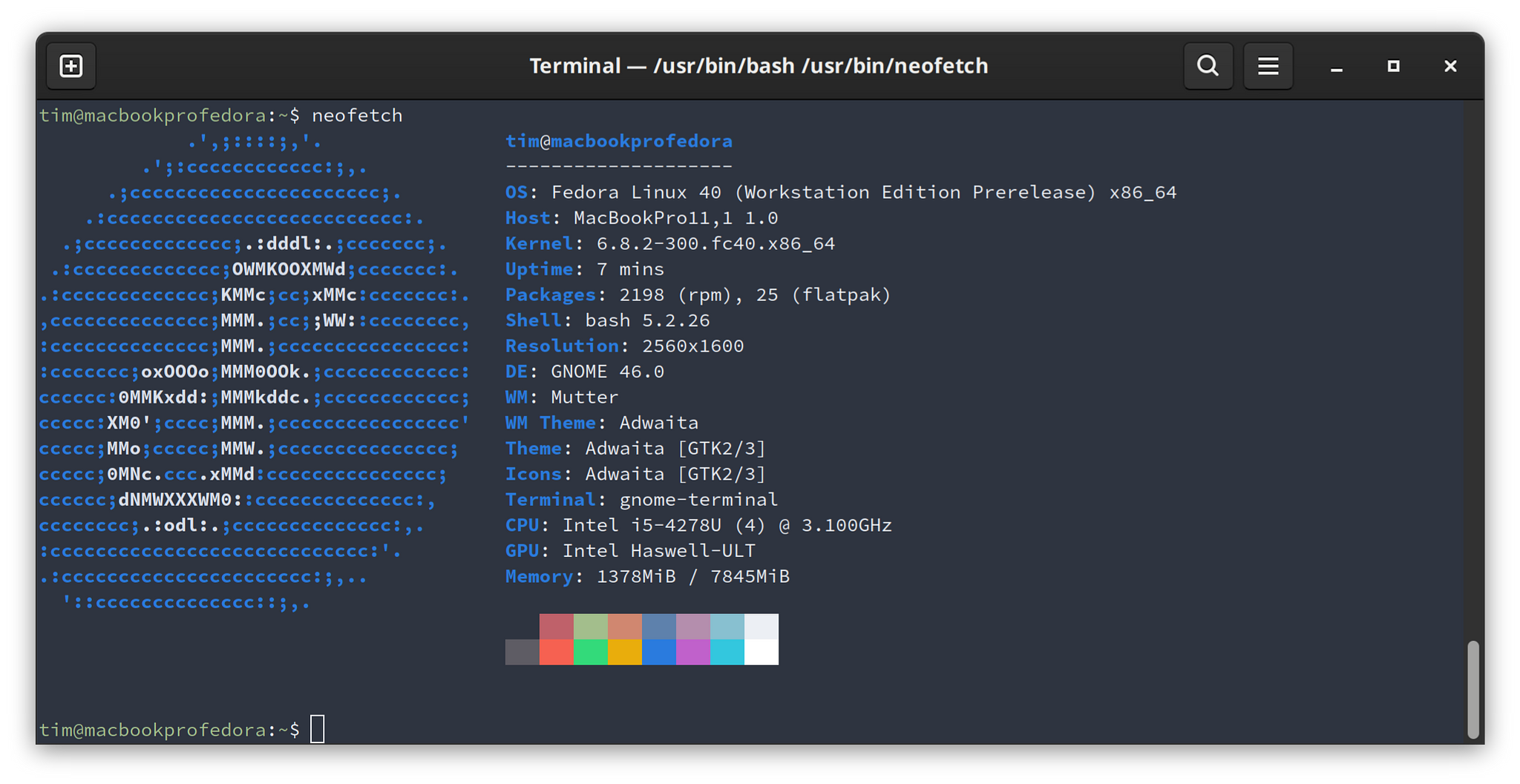
Task: Click the window title text
Action: 759,66
